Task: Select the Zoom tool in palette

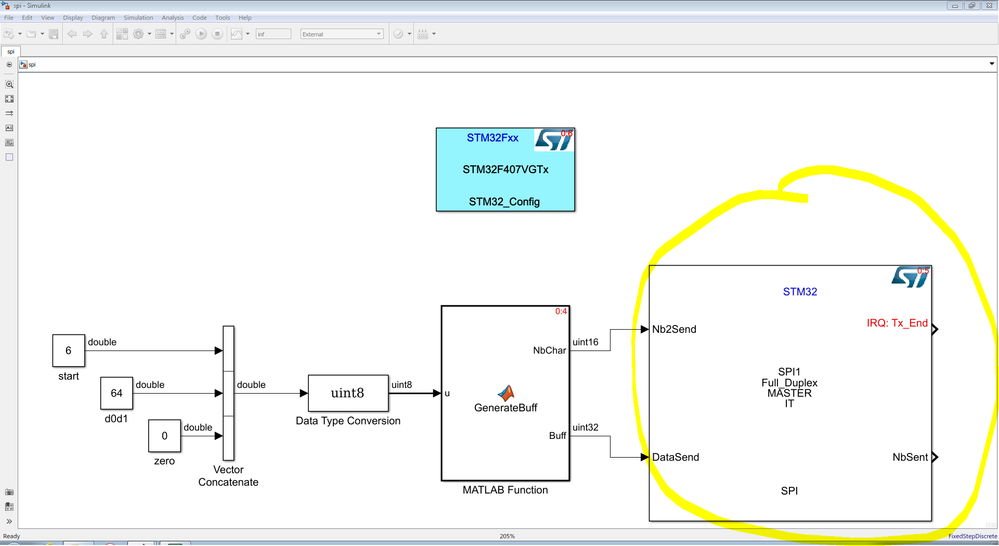Action: (9, 84)
